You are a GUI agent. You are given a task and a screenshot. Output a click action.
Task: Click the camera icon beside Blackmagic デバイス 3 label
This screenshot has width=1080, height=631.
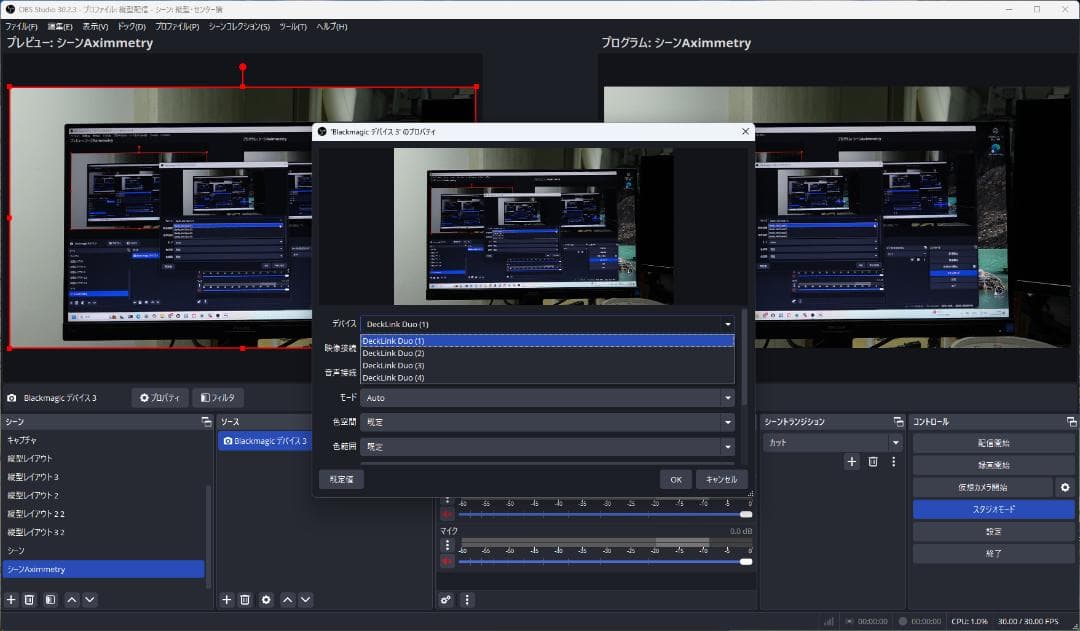coord(12,398)
